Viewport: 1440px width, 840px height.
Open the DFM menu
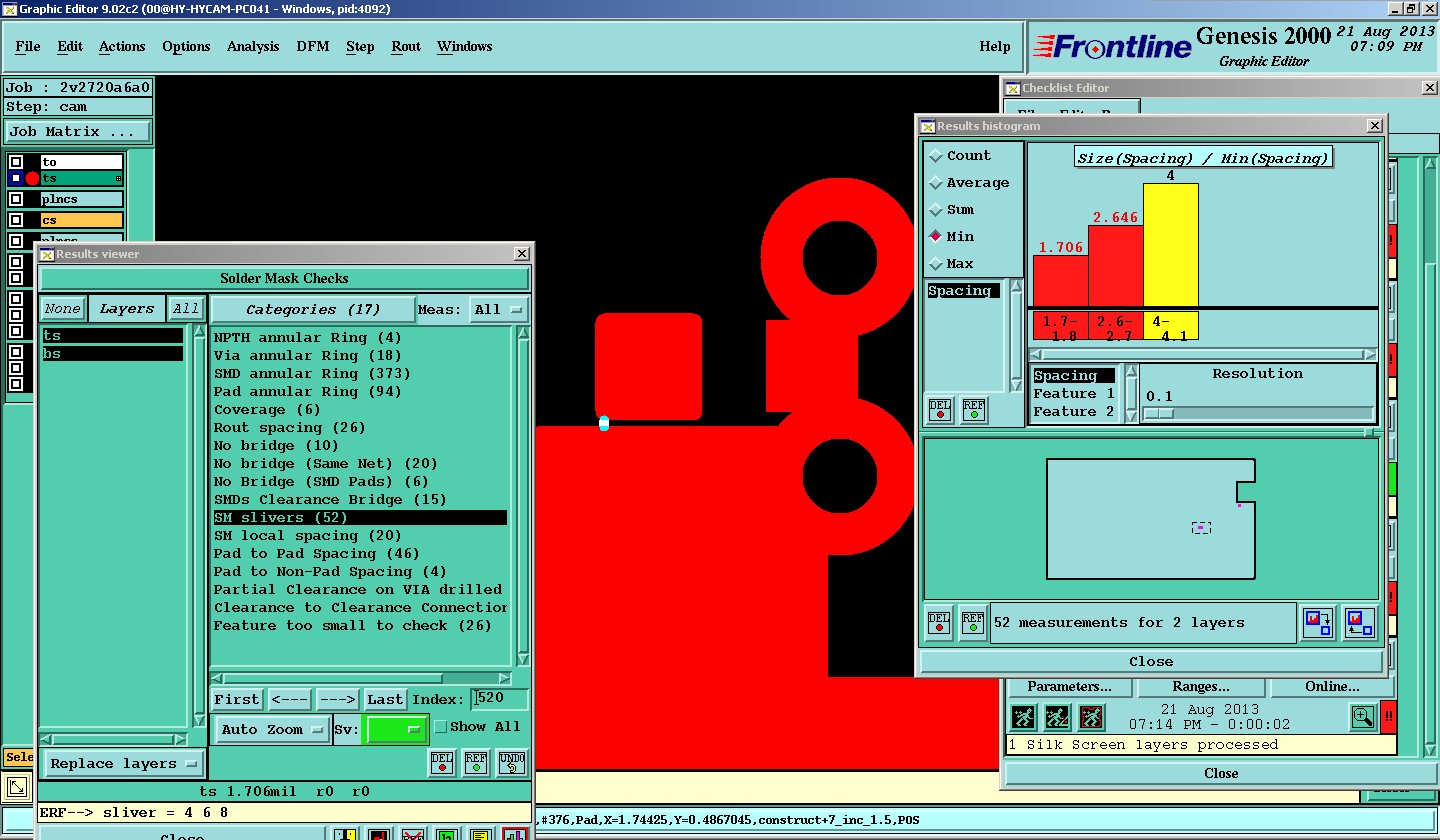pos(313,47)
